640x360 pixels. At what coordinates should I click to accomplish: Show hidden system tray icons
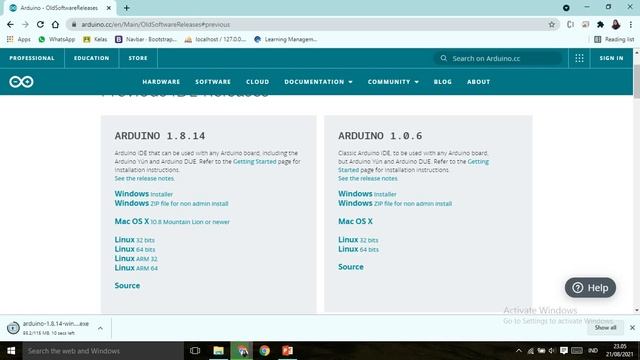click(x=518, y=351)
